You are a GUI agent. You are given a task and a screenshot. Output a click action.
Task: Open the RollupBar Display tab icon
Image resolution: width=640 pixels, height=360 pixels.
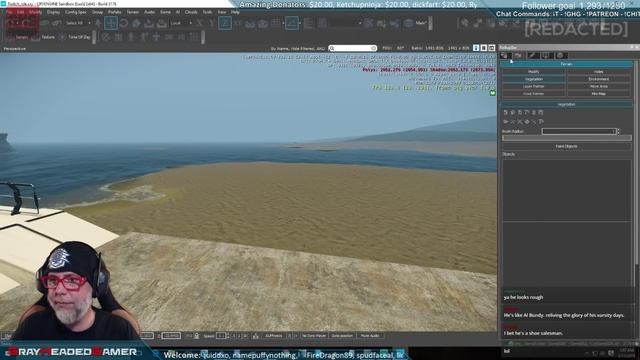tap(547, 56)
